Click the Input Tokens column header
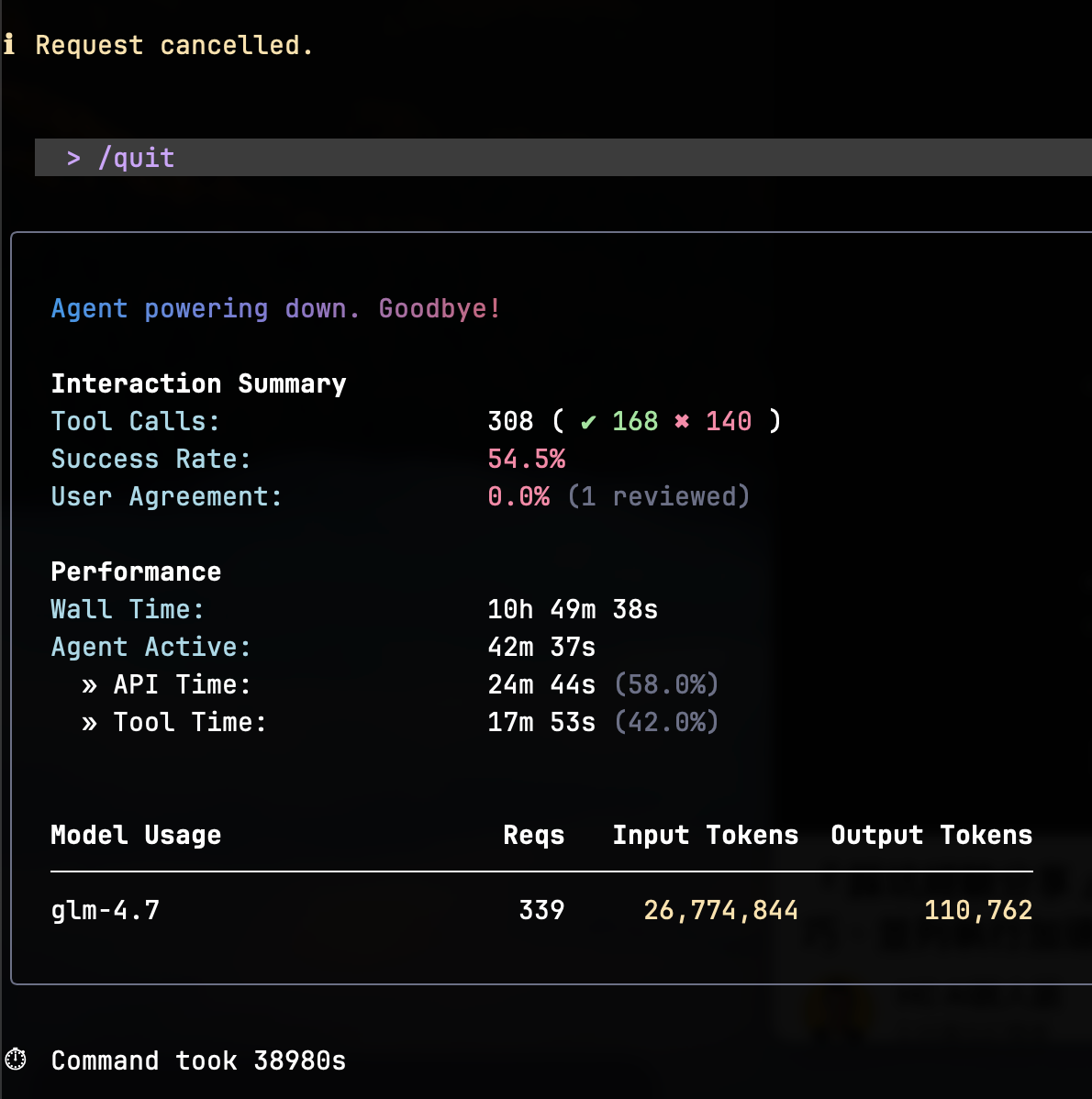The height and width of the screenshot is (1099, 1092). [x=705, y=835]
